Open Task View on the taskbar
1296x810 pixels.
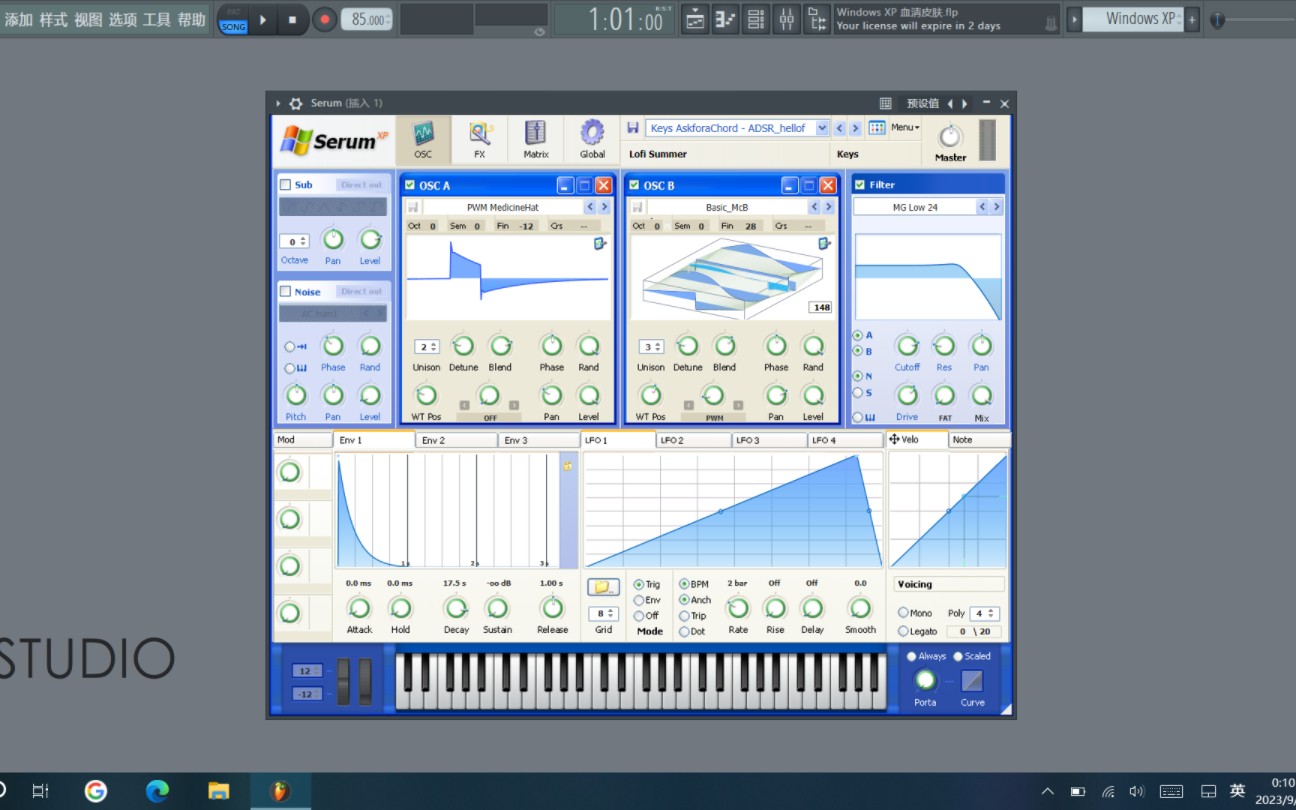click(x=40, y=791)
